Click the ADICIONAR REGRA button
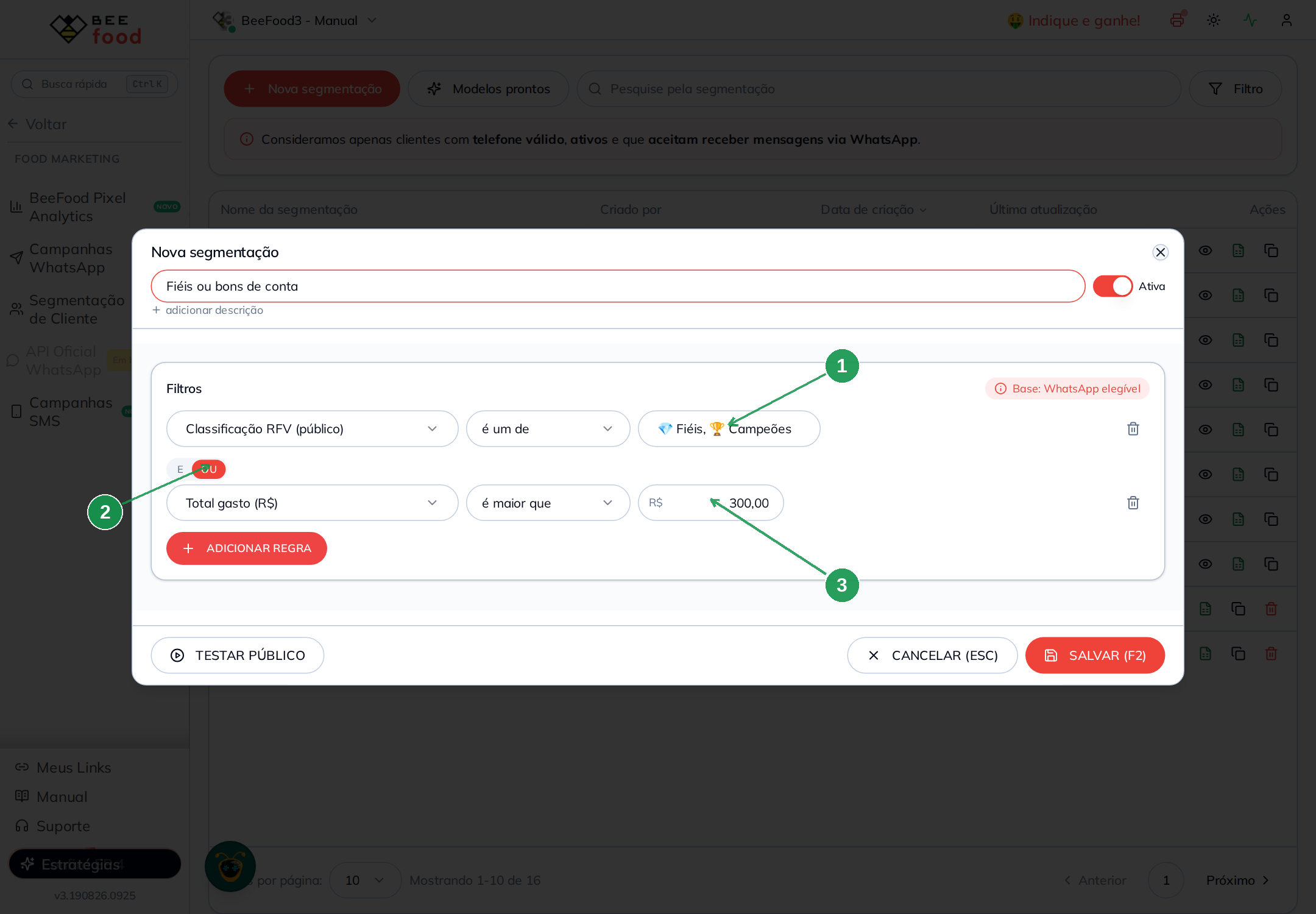This screenshot has height=914, width=1316. coord(246,548)
